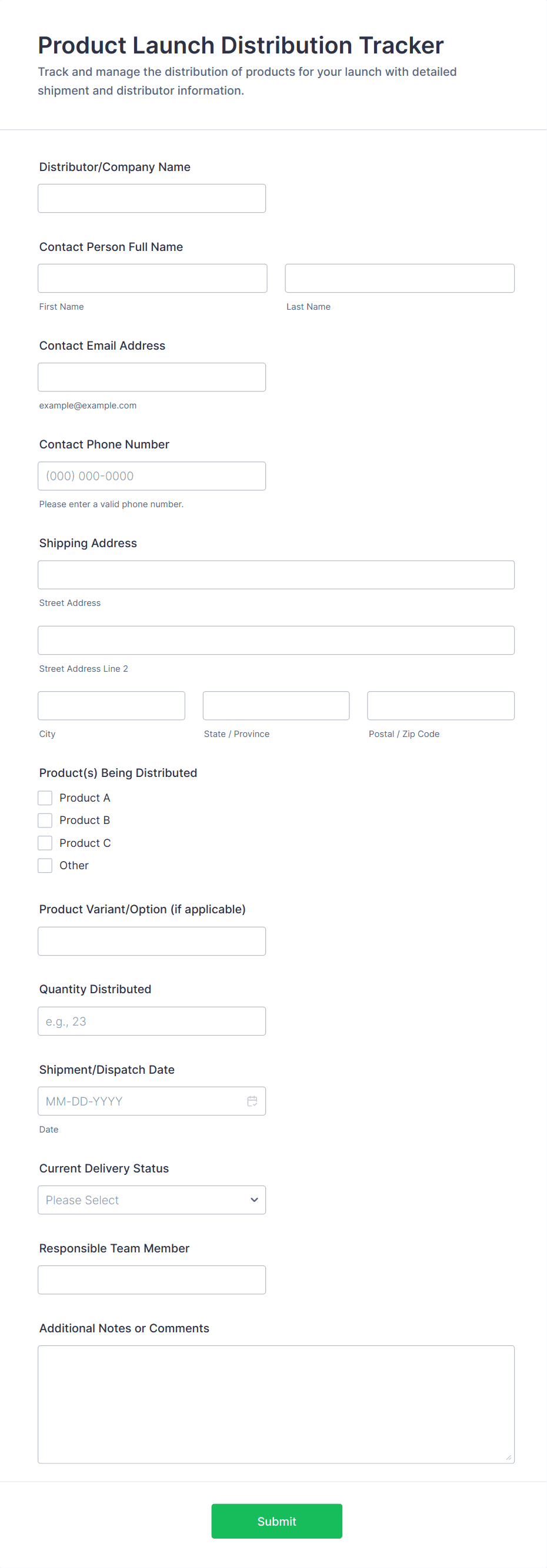
Task: Click the Responsible Team Member field
Action: [x=152, y=1279]
